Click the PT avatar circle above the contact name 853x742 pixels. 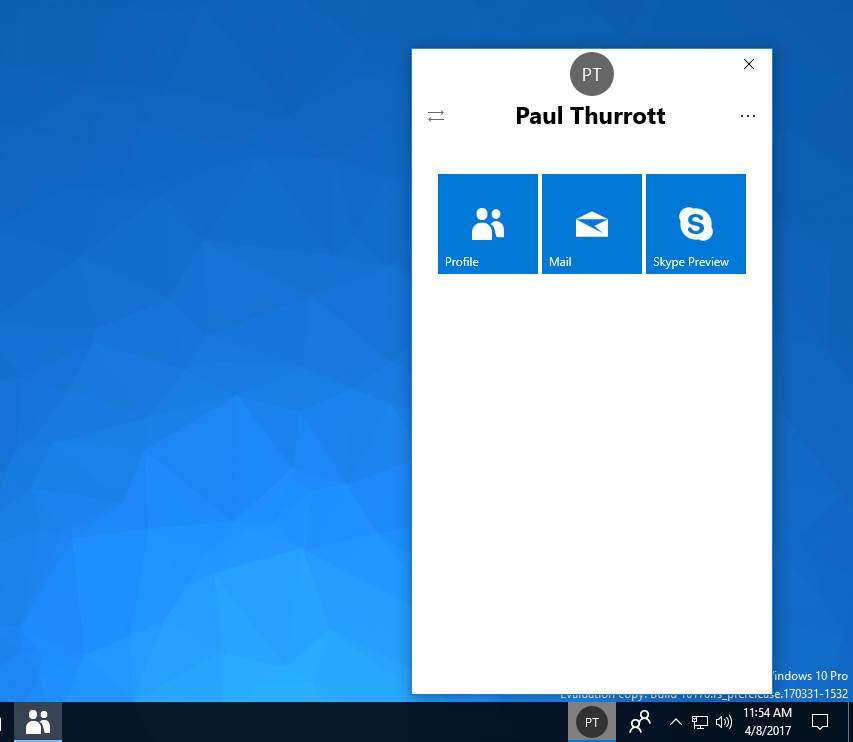tap(591, 75)
